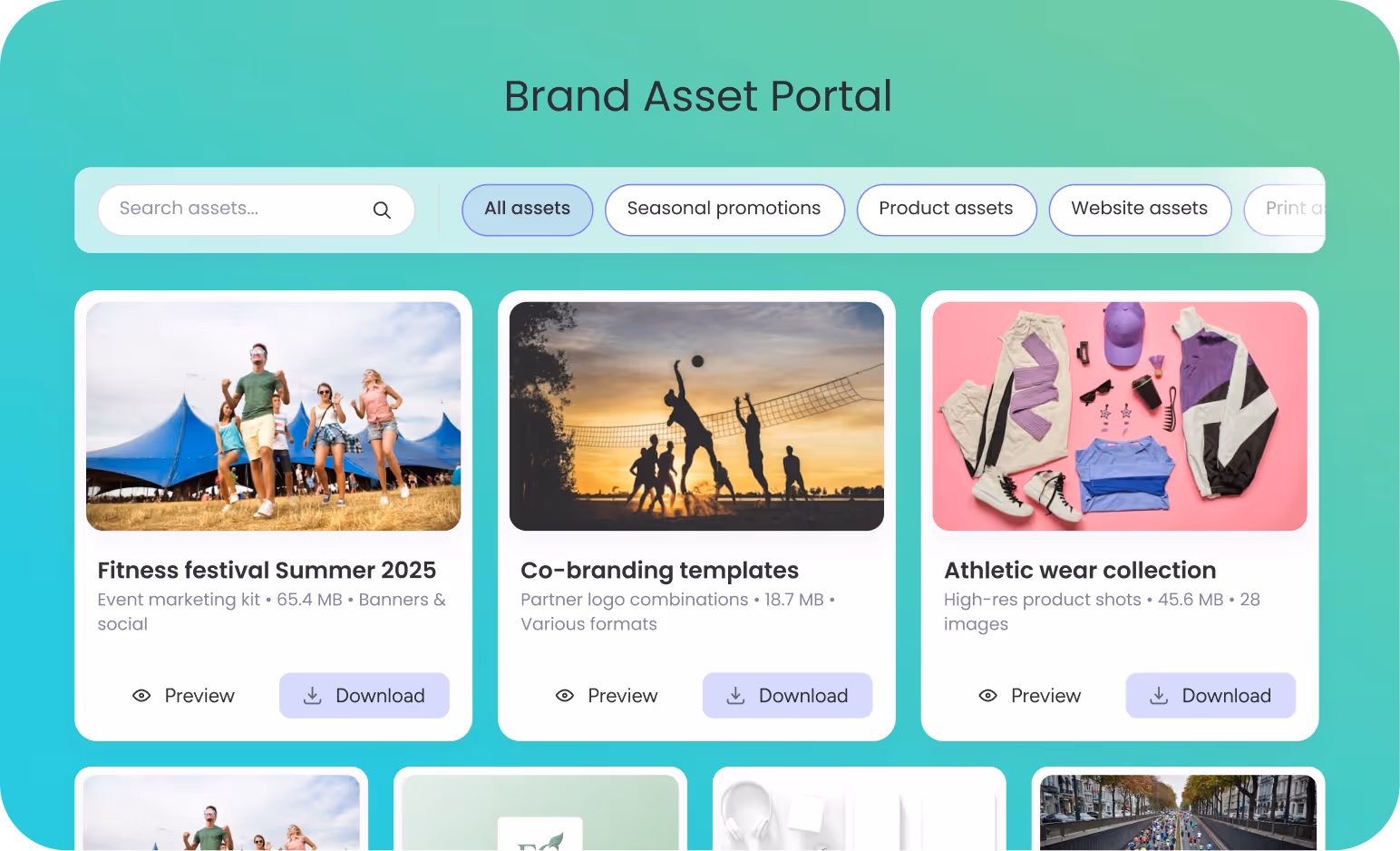Preview the Fitness festival Summer 2025 kit
Screen dimensions: 1400x851
[x=183, y=696]
